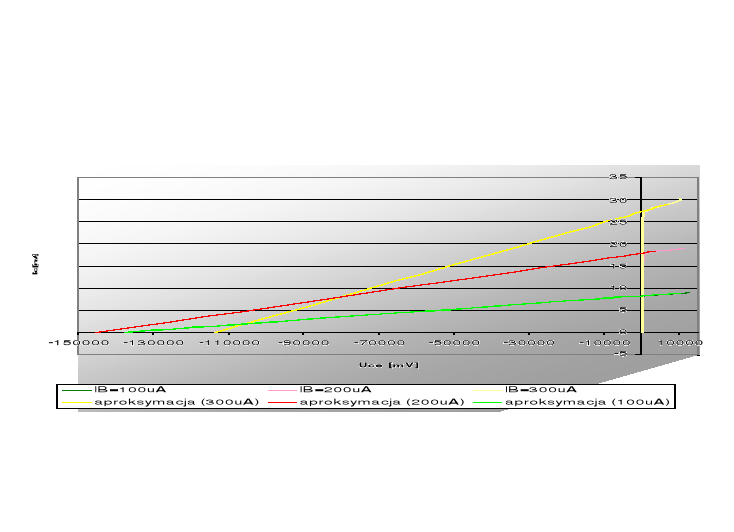Select the 'aproksymacja (200uA)' legend label

pyautogui.click(x=381, y=402)
